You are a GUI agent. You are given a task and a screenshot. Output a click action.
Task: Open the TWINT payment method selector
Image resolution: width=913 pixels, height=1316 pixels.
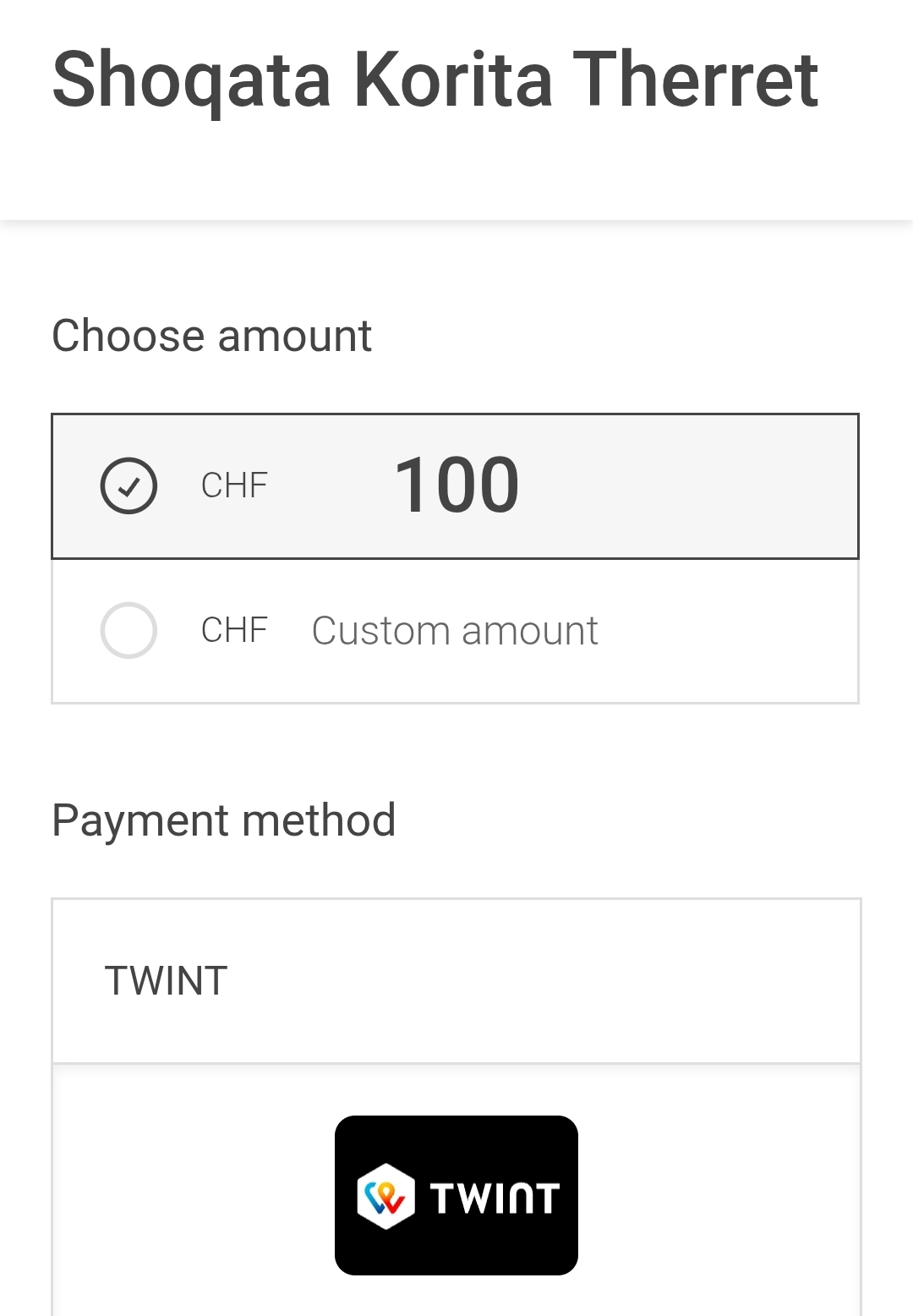456,981
